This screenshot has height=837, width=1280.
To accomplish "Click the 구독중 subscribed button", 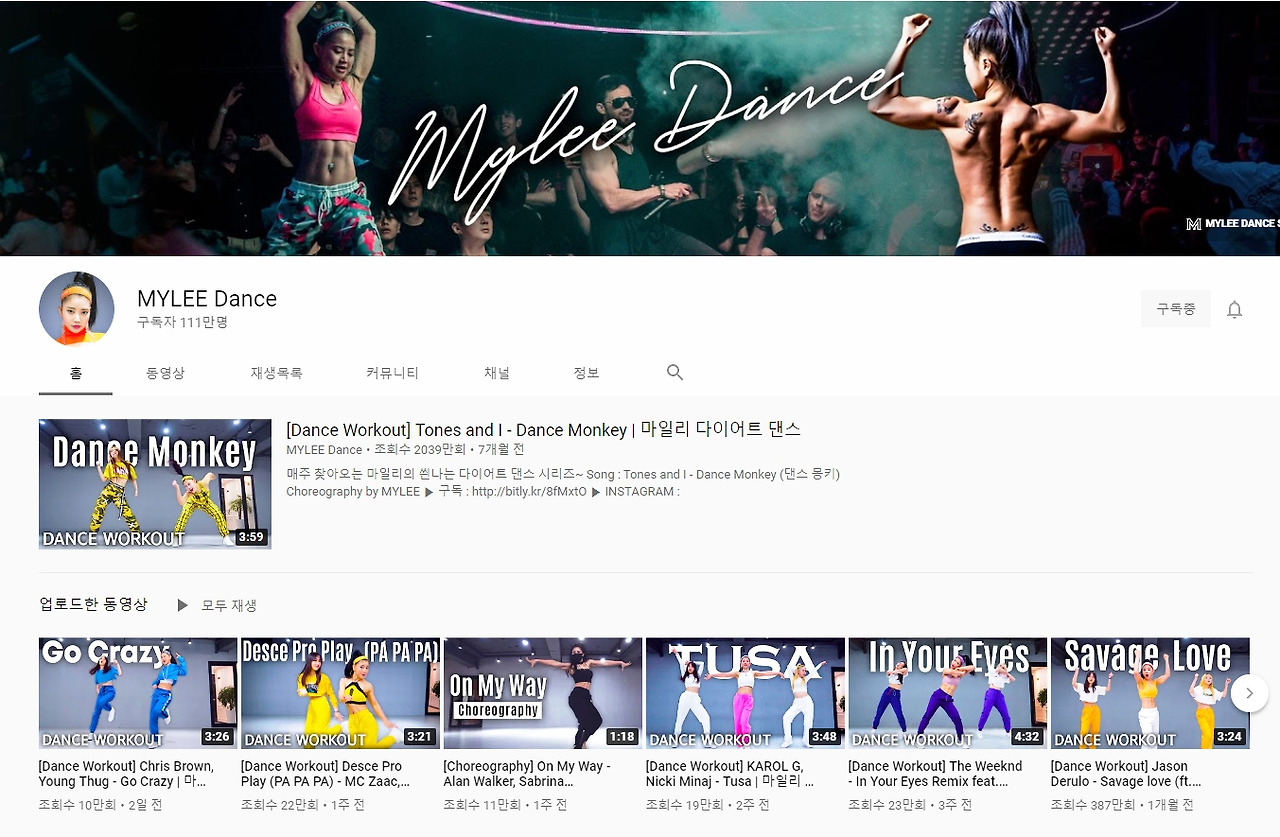I will click(x=1176, y=309).
